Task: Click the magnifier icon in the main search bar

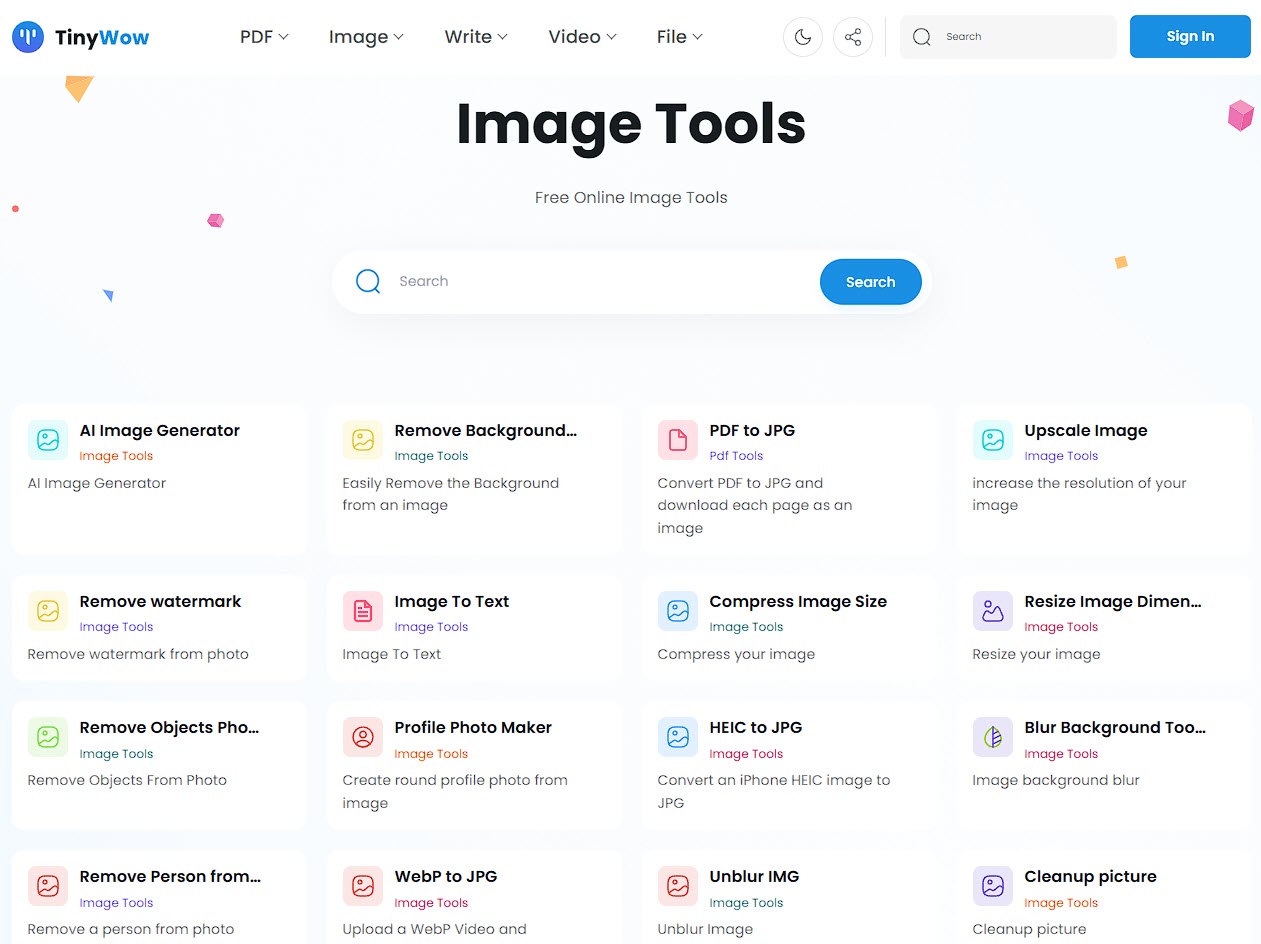Action: pyautogui.click(x=368, y=282)
